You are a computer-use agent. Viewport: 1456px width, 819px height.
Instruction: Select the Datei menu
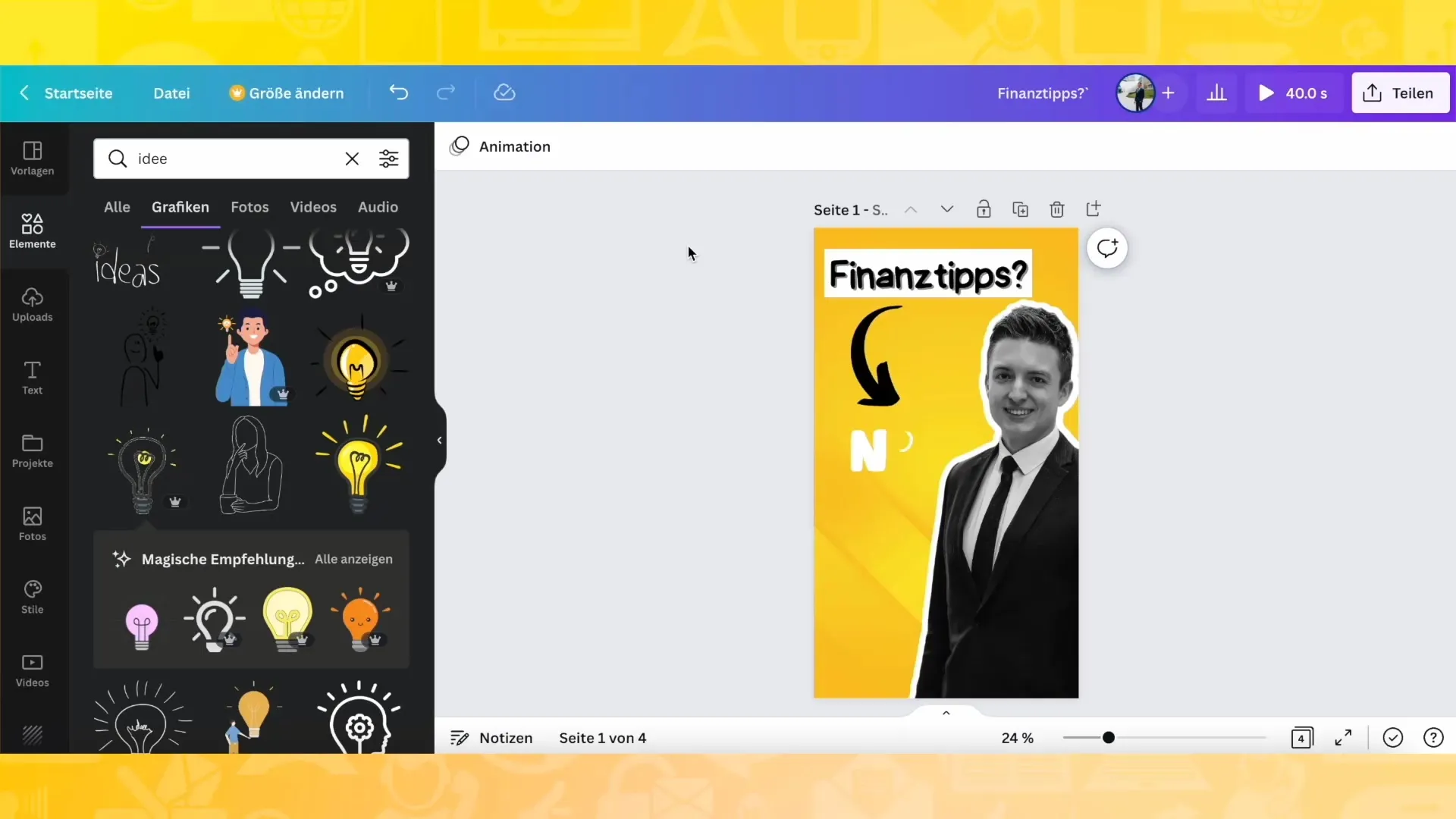(x=171, y=92)
